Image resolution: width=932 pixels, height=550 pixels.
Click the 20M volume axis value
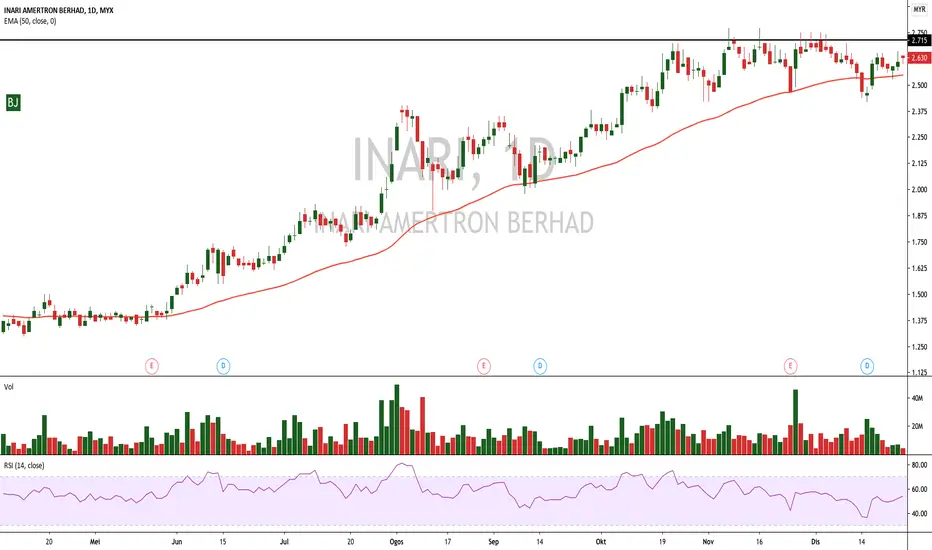coord(917,426)
